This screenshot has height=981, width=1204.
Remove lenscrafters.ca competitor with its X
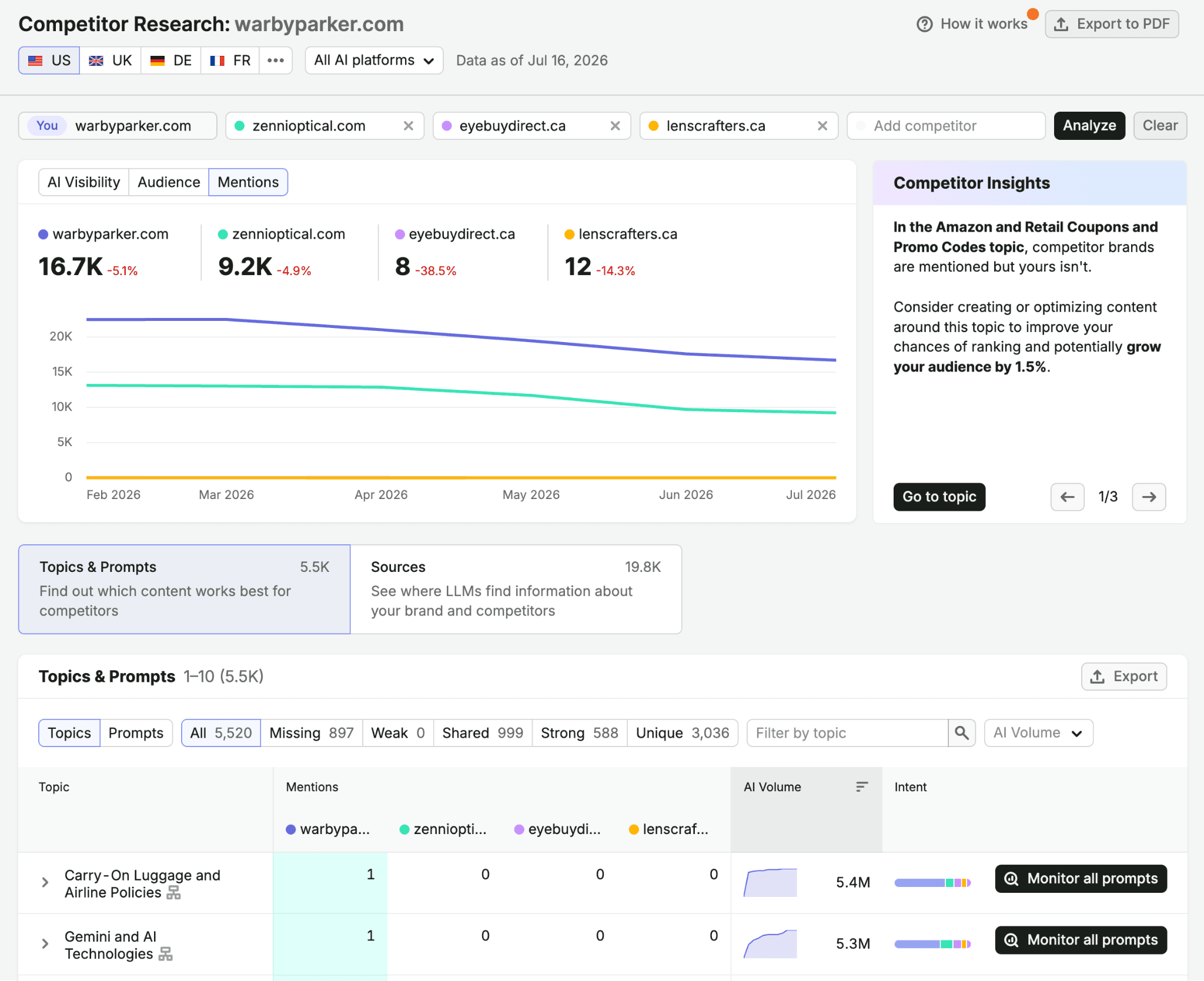click(x=822, y=126)
